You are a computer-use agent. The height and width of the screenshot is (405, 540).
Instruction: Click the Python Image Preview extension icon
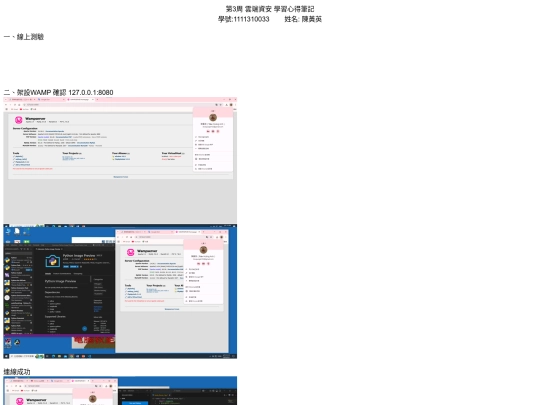pos(53,261)
